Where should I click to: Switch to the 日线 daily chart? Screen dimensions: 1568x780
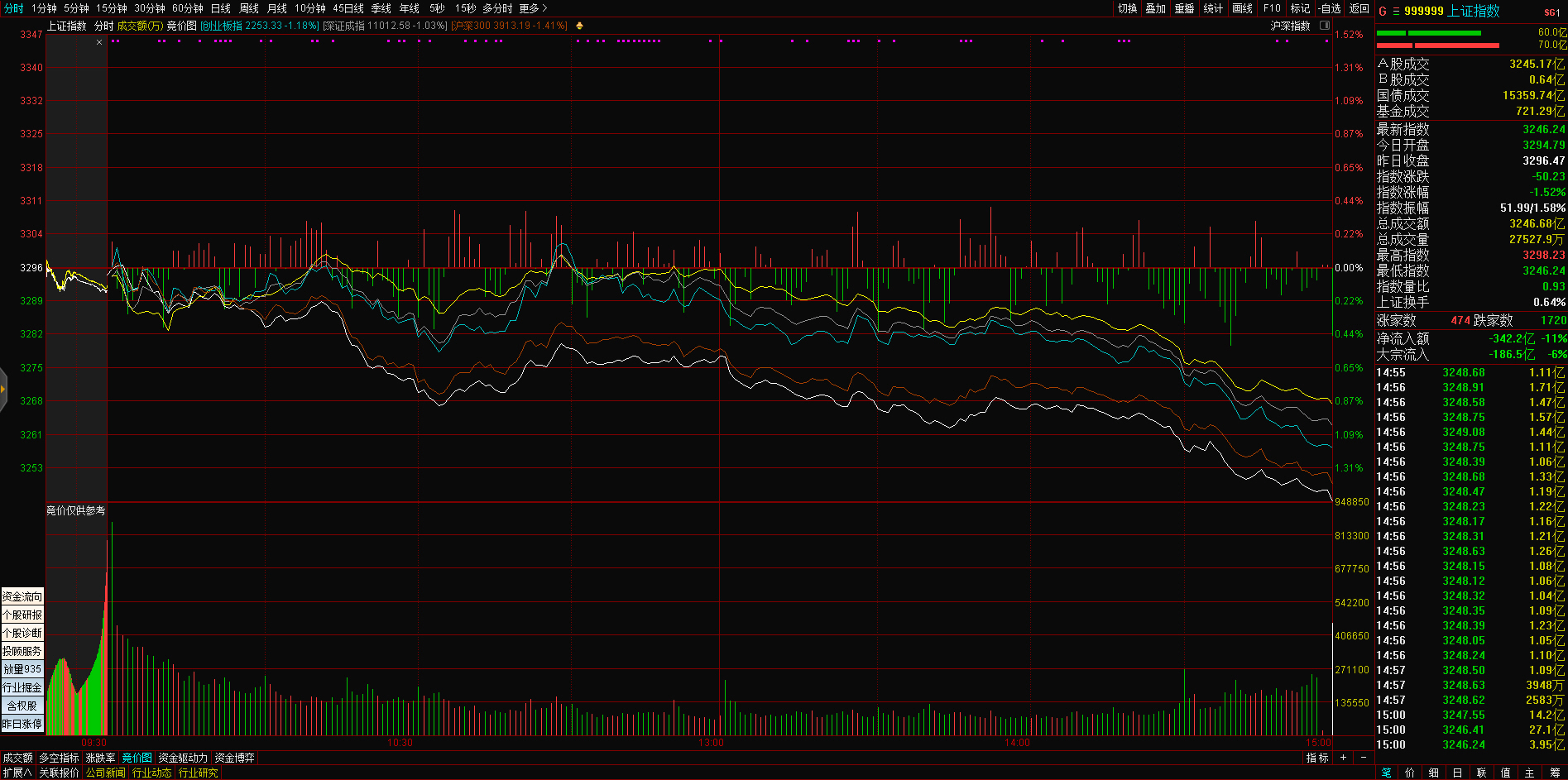tap(221, 8)
